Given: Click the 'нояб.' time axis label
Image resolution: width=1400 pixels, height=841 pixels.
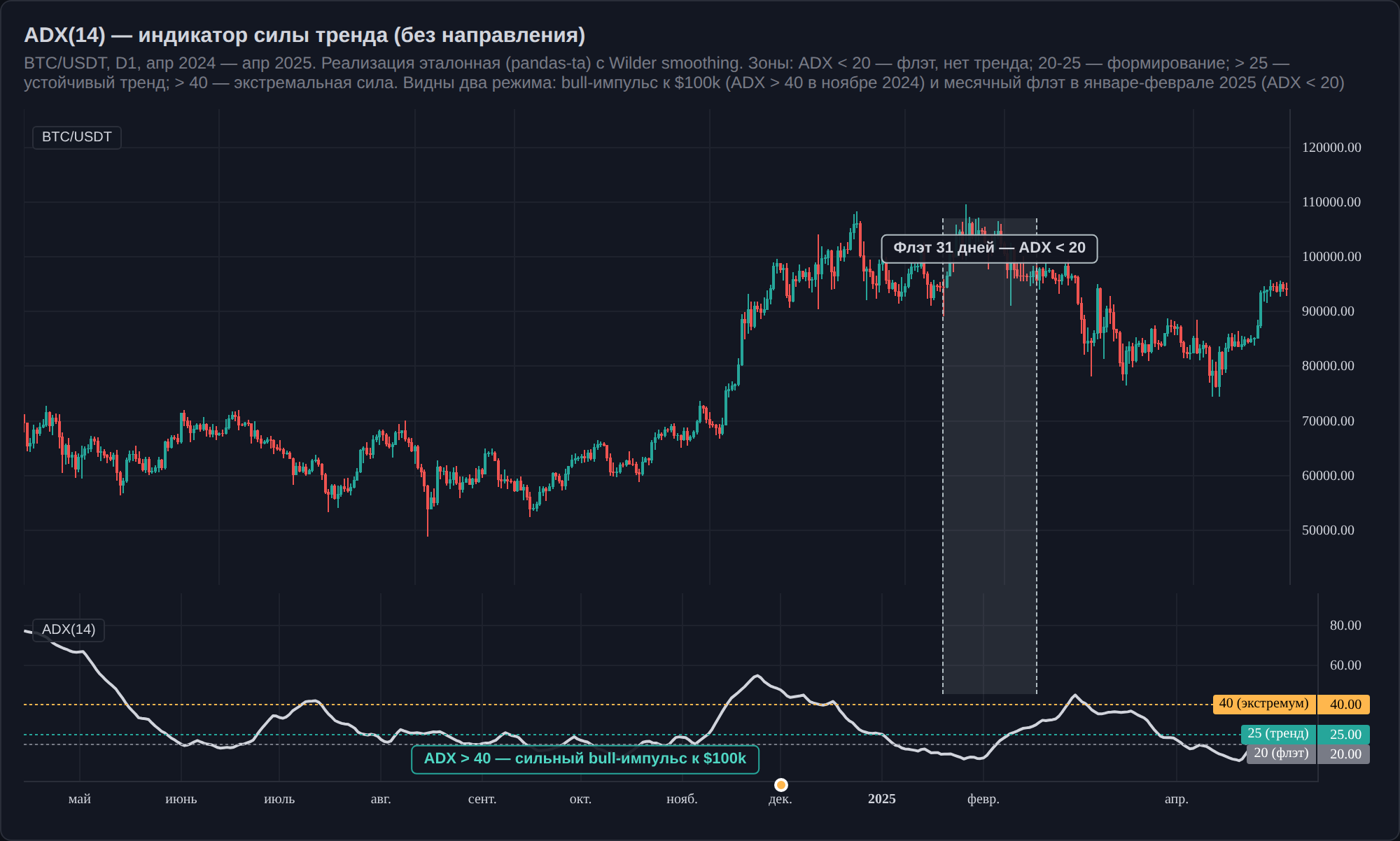Looking at the screenshot, I should (682, 799).
